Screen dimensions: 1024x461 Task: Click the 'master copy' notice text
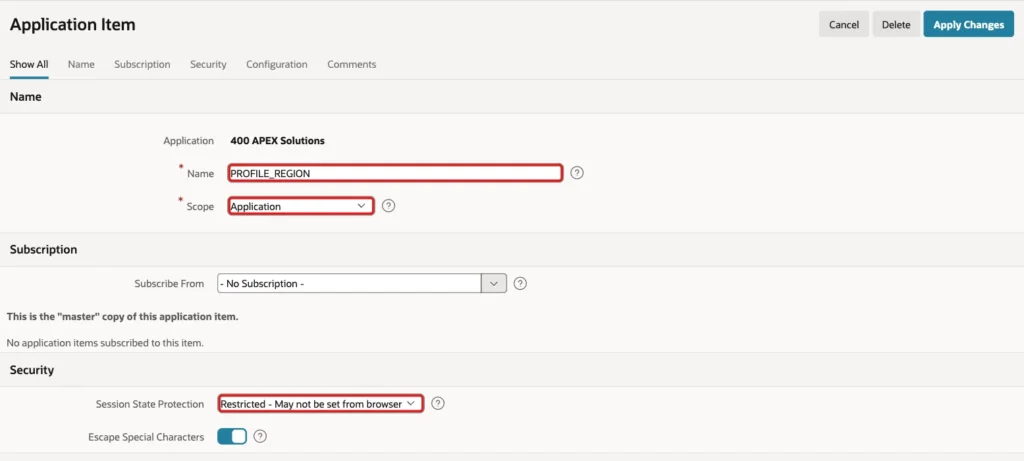pos(122,317)
